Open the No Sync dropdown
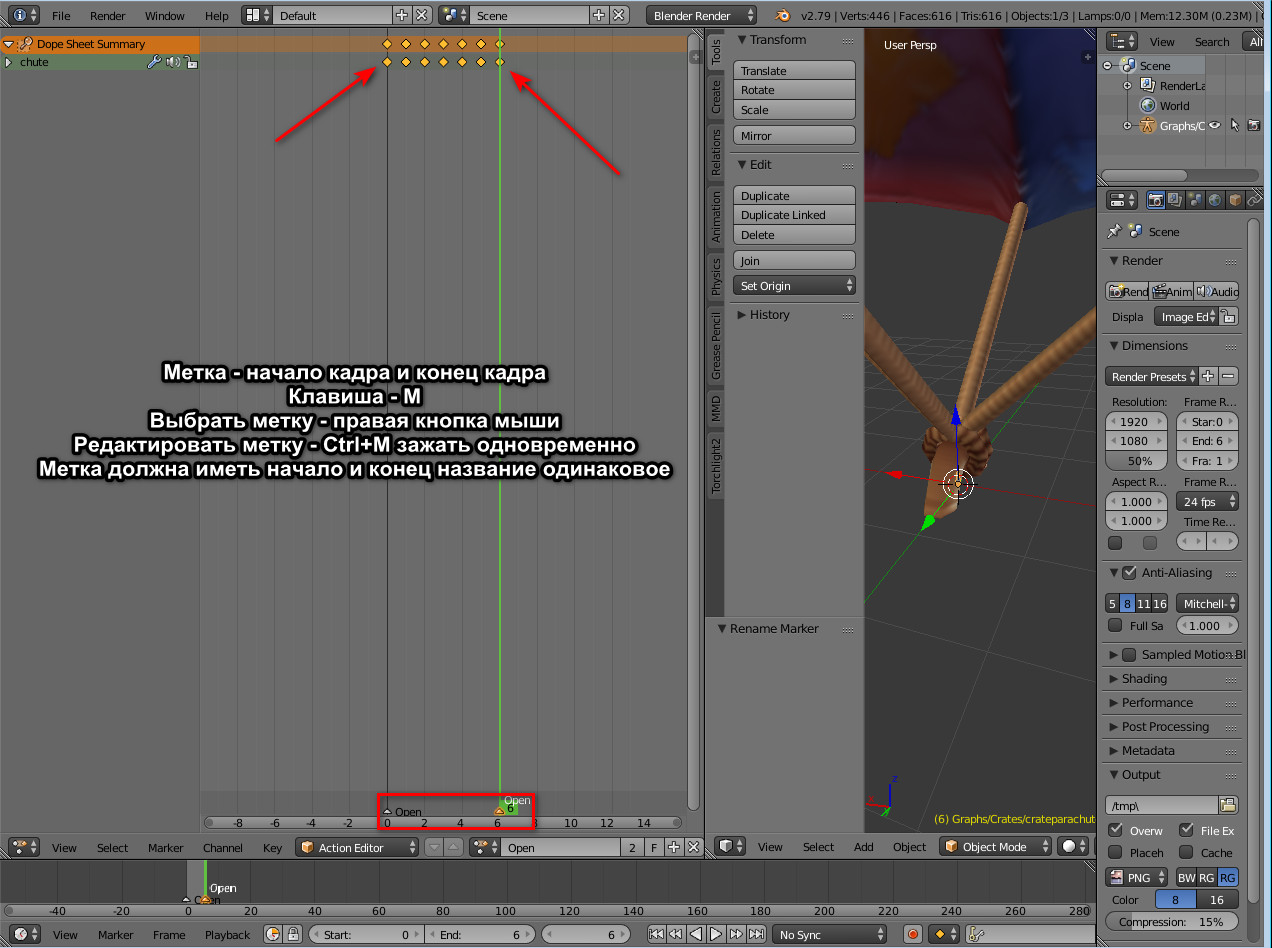 (x=829, y=934)
